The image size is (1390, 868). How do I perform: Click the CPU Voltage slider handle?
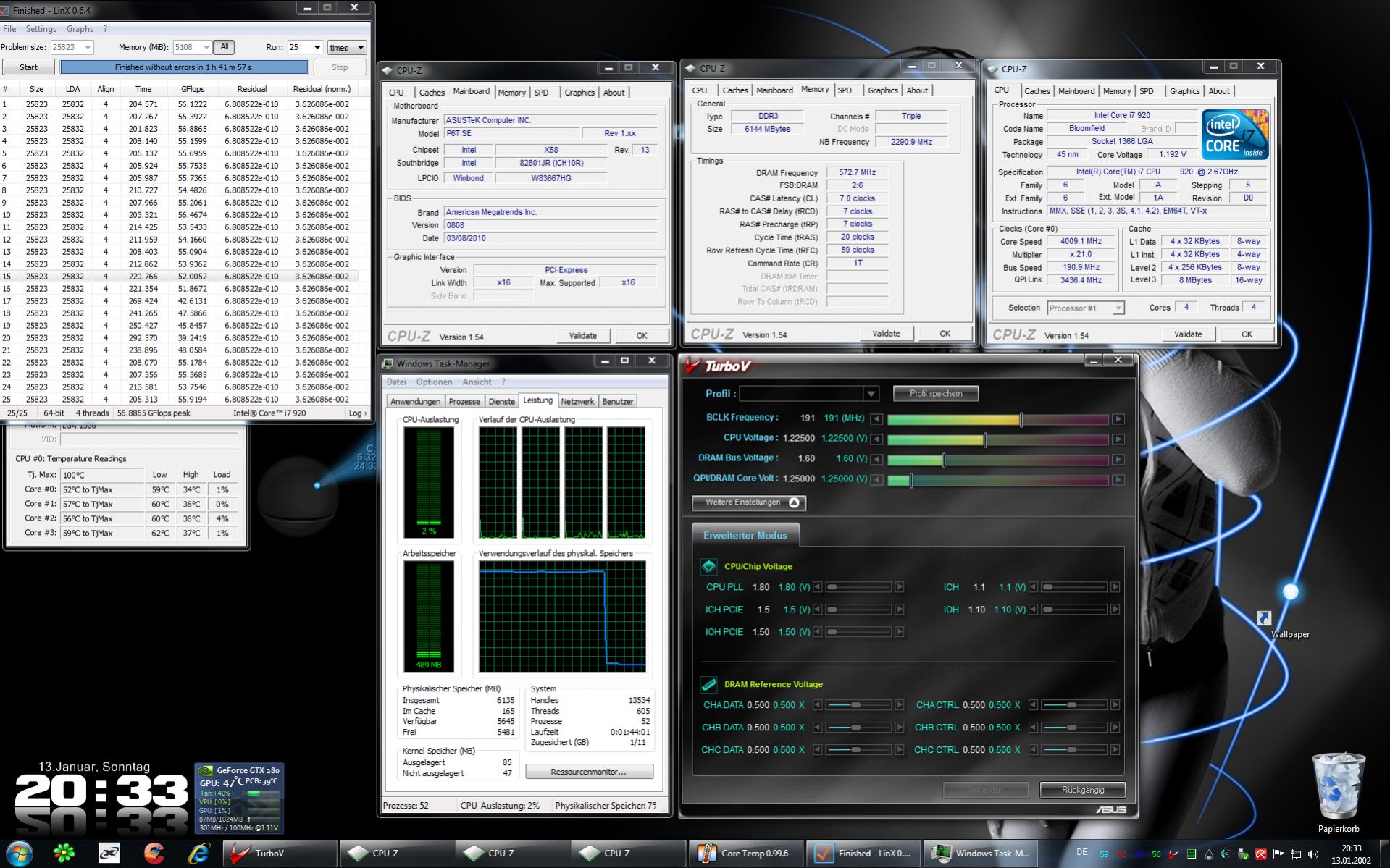point(984,439)
